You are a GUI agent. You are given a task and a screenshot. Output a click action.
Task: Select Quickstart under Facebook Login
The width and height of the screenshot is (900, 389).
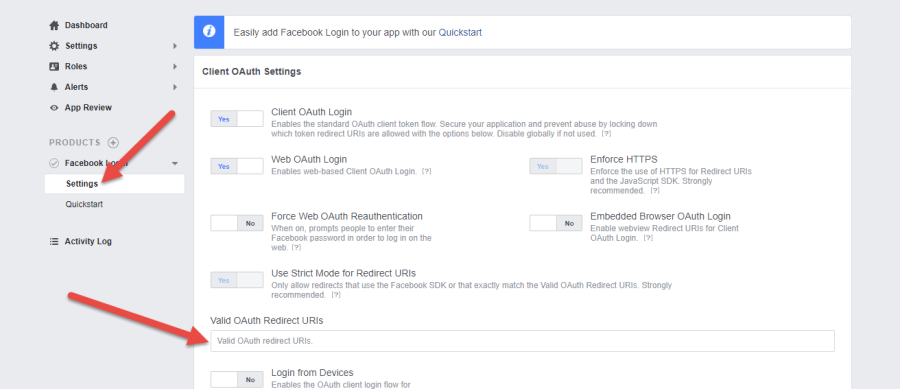point(84,204)
